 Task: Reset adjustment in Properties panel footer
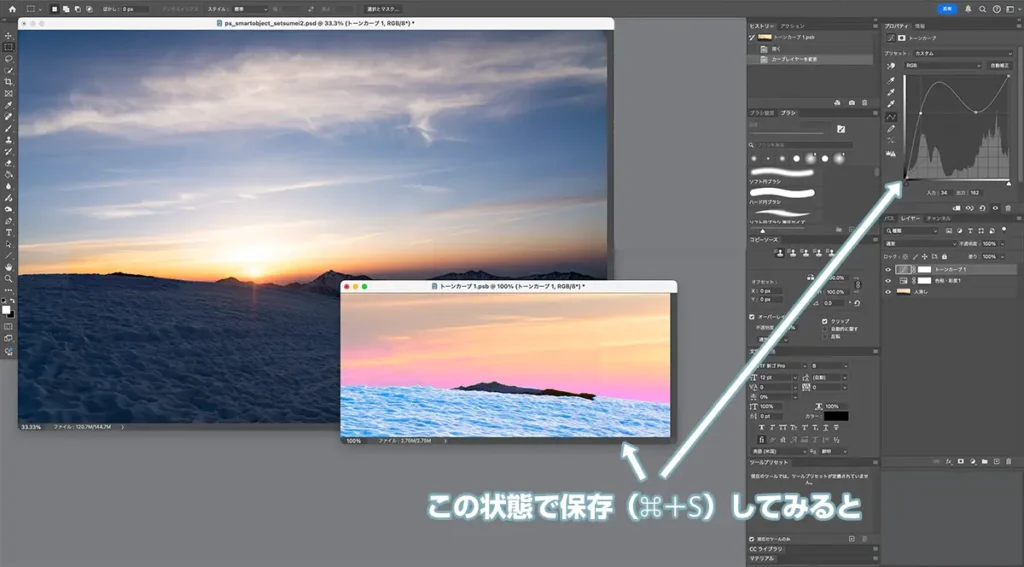[982, 208]
